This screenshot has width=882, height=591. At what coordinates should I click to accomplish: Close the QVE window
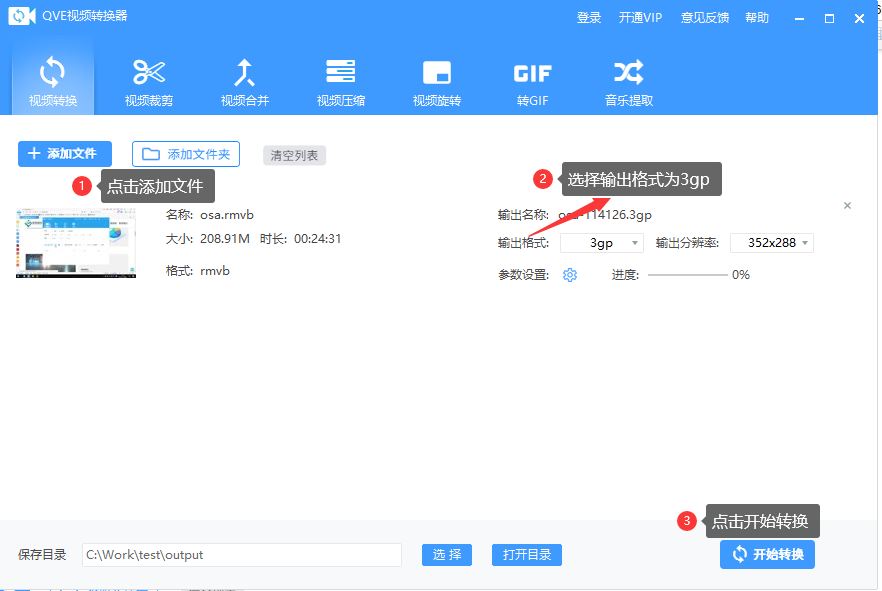click(x=859, y=19)
